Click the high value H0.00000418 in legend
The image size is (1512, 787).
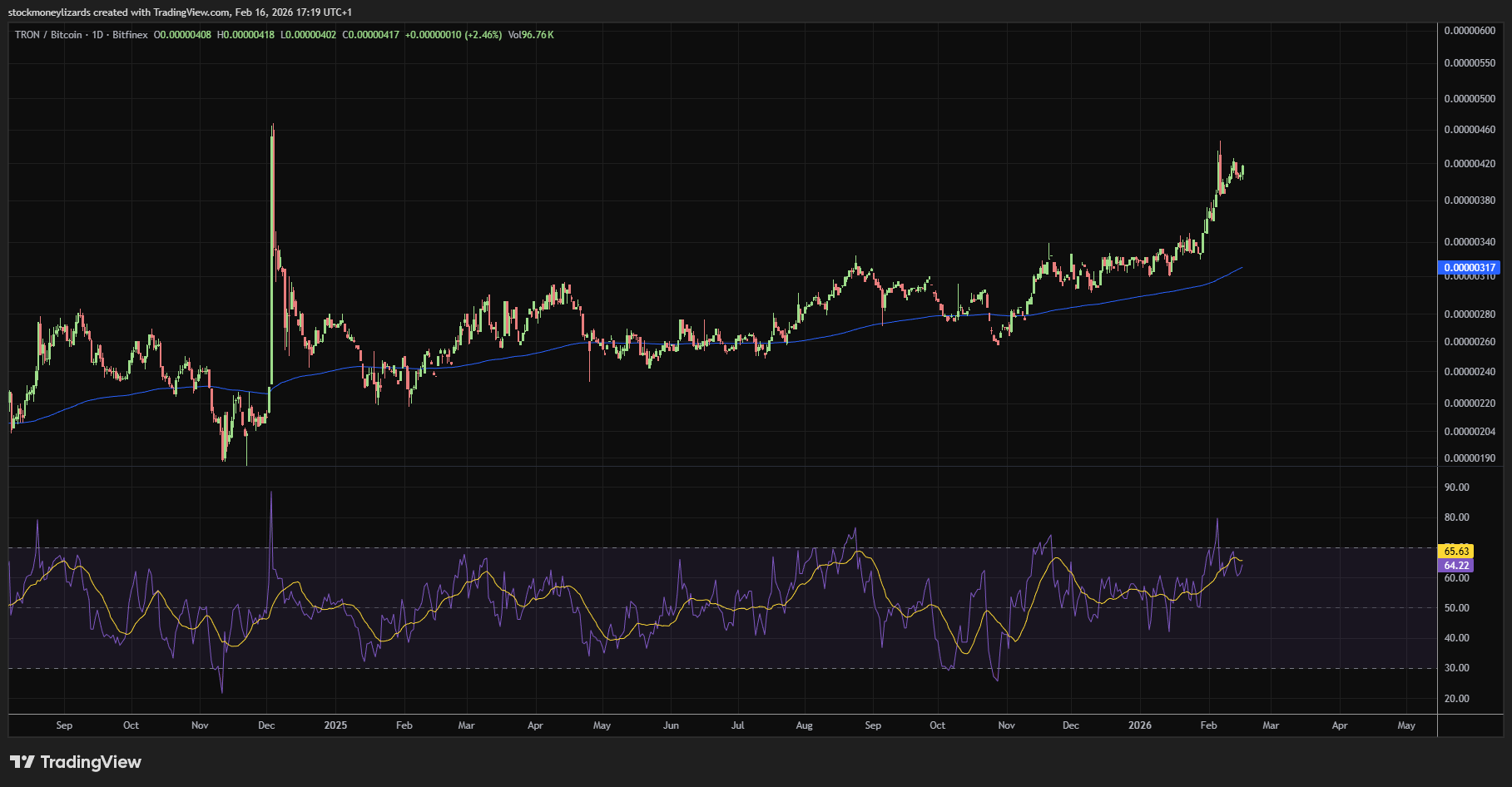point(245,35)
